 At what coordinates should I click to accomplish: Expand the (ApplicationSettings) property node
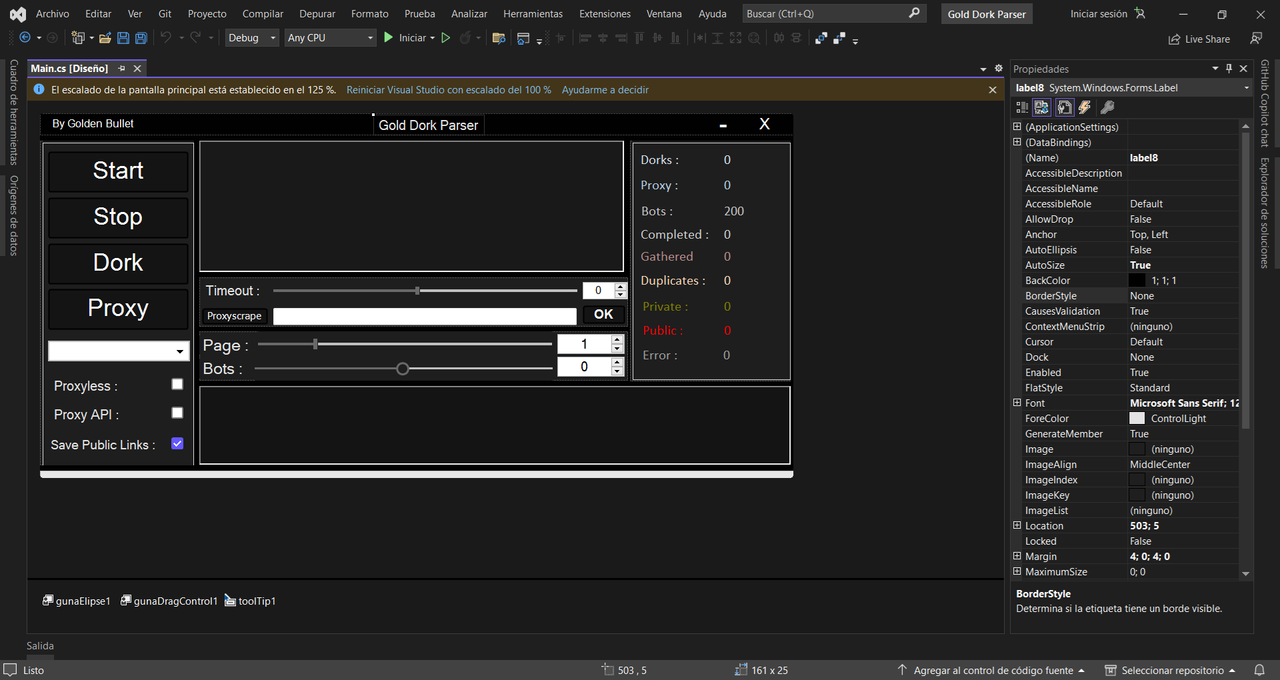point(1017,127)
